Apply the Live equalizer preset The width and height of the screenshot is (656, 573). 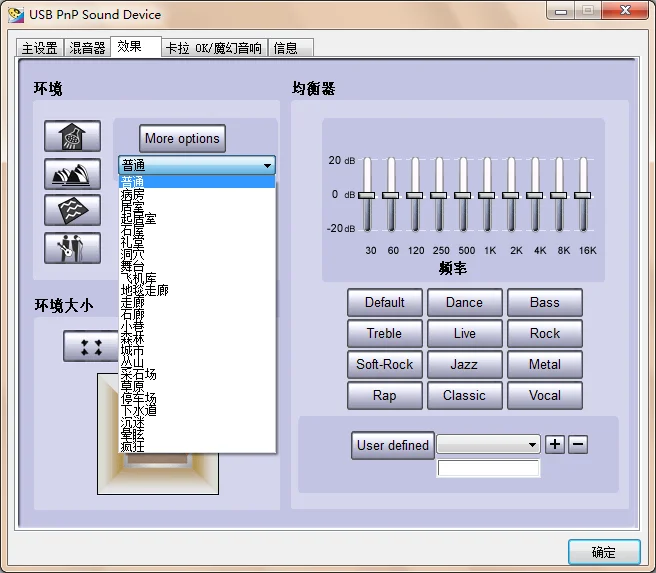[465, 333]
